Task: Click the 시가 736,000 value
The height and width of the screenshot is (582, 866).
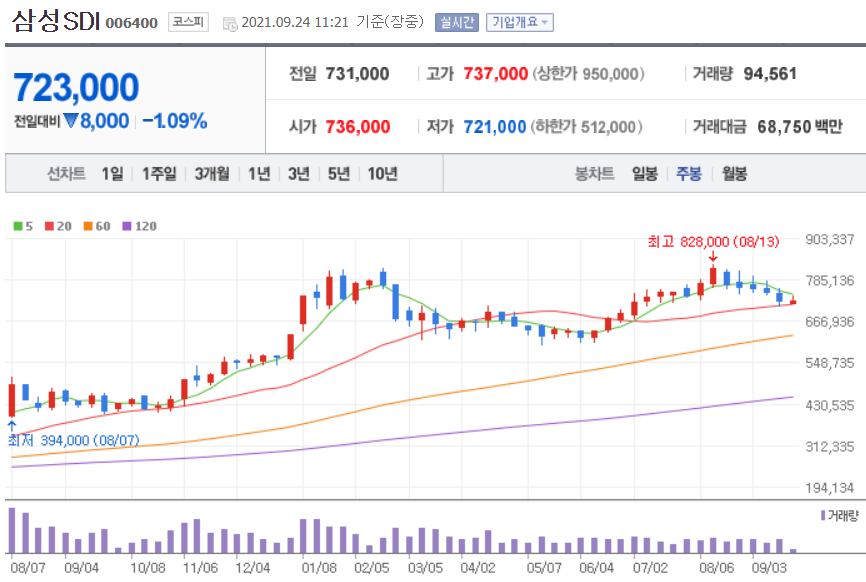Action: (357, 126)
